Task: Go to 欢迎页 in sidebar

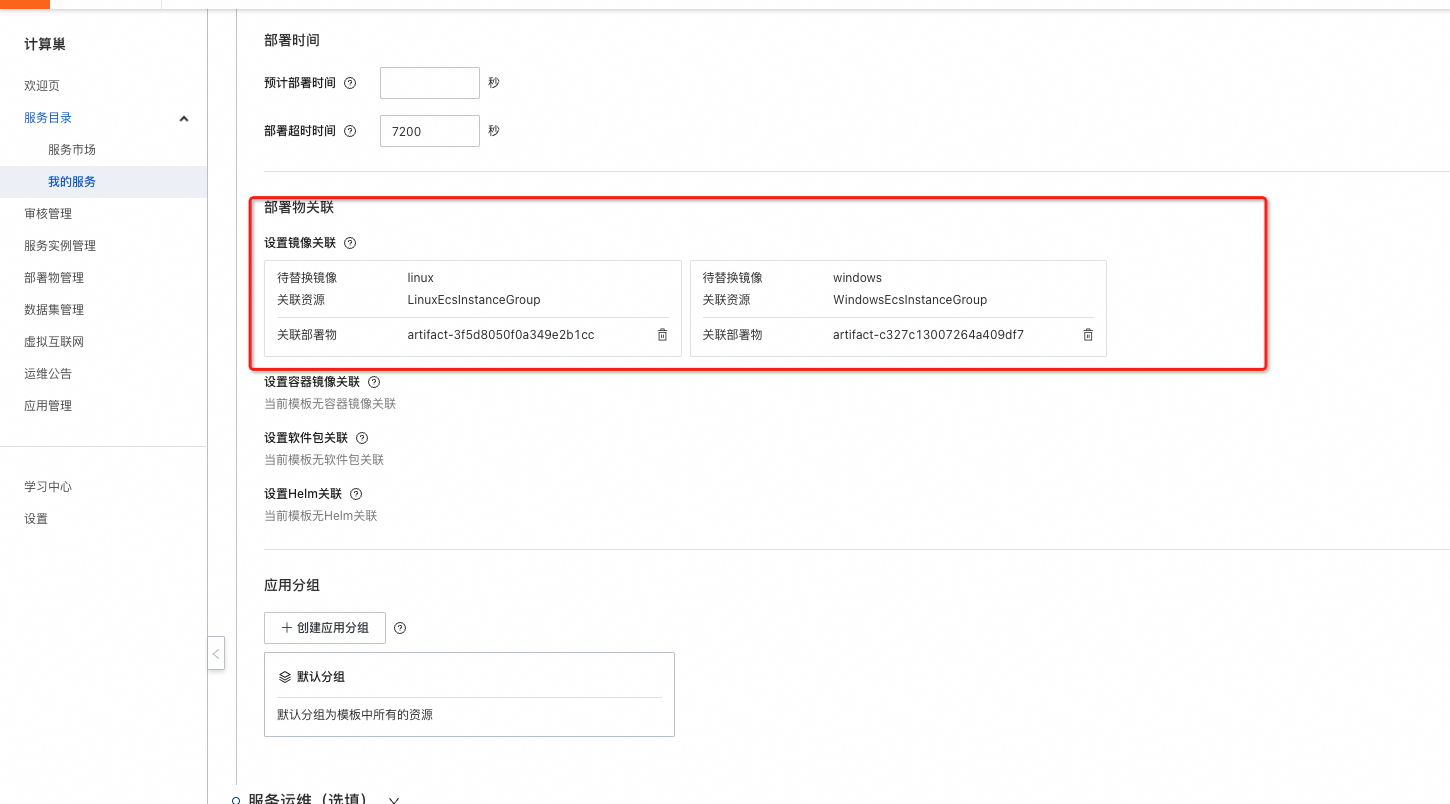Action: point(42,86)
